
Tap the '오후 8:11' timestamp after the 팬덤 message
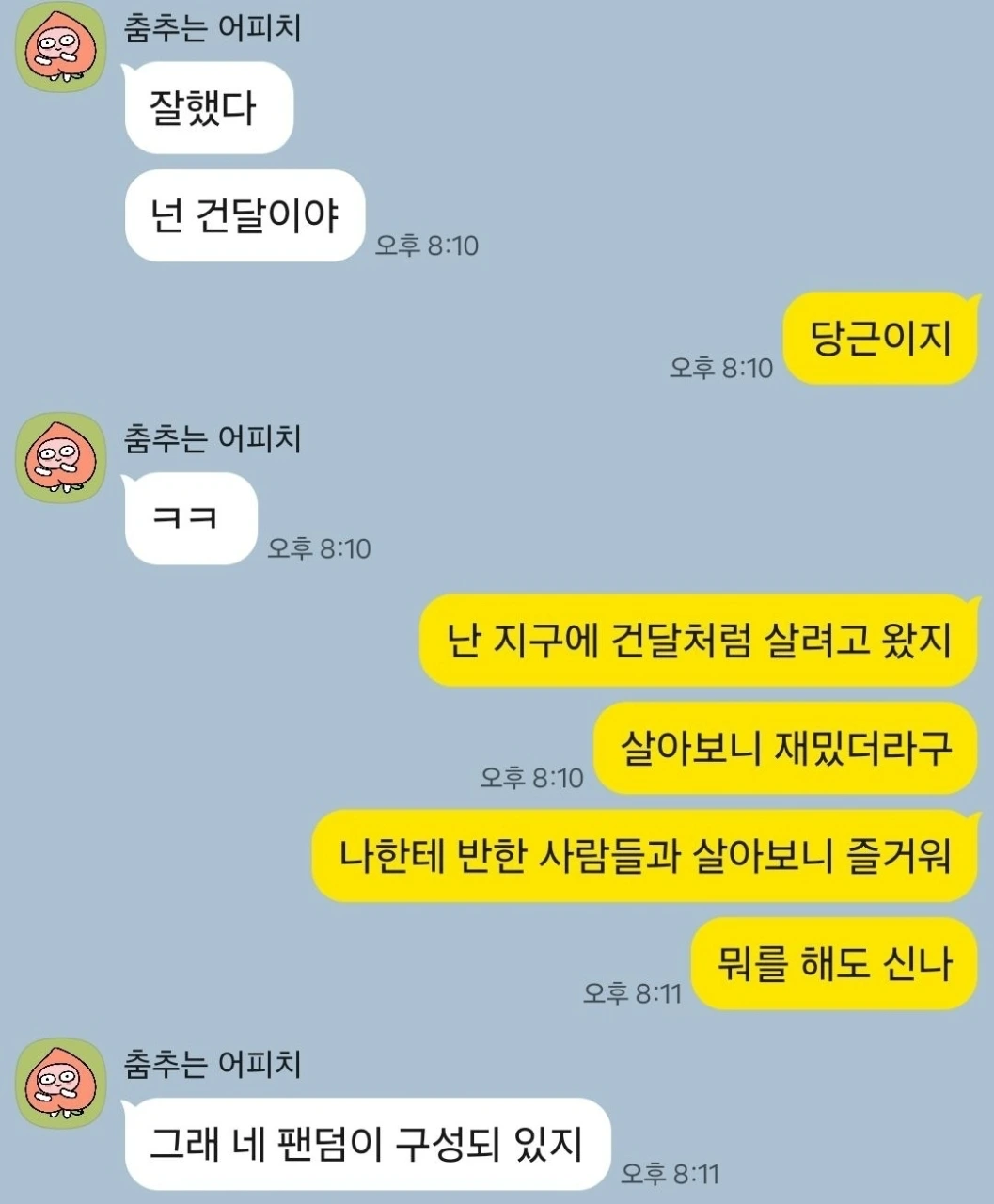click(x=670, y=1174)
